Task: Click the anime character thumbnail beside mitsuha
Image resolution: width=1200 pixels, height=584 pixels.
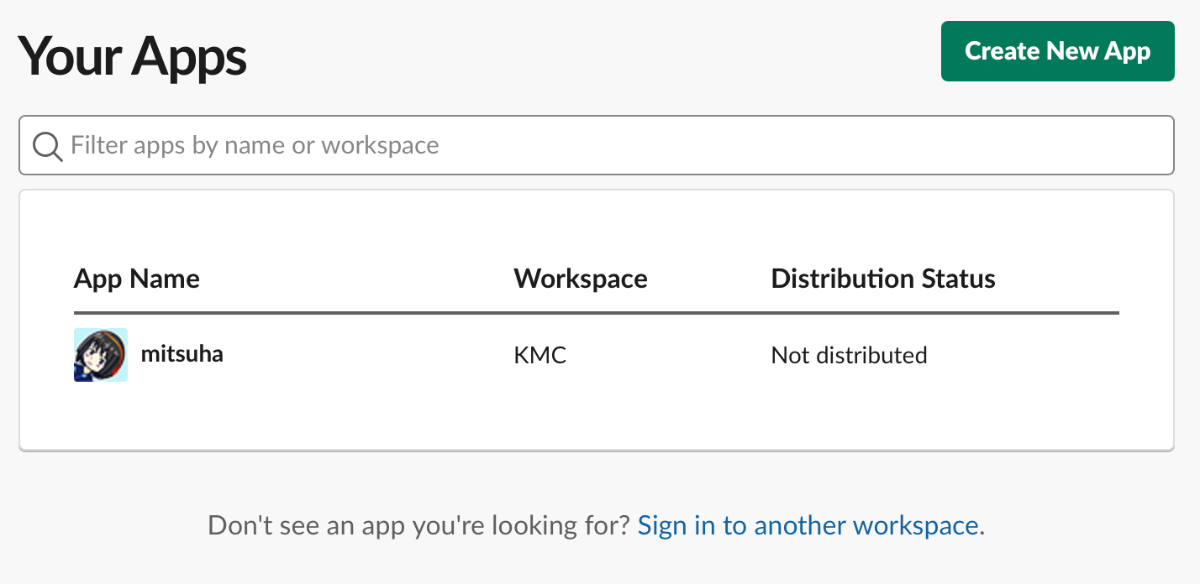Action: [x=101, y=355]
